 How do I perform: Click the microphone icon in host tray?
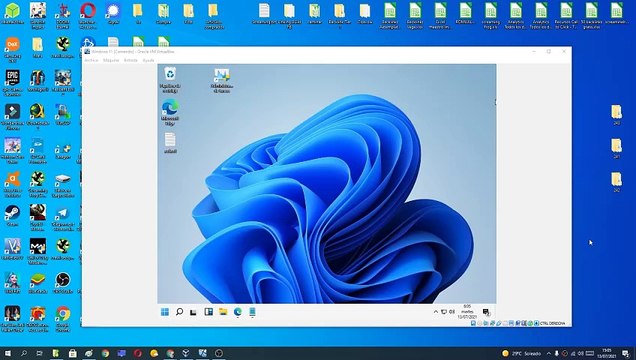[x=556, y=354]
